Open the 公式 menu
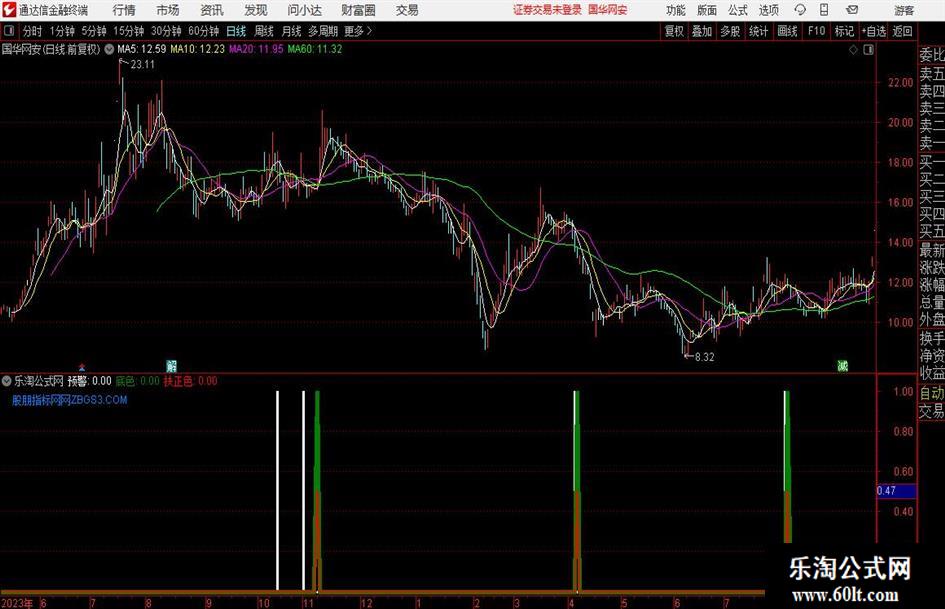 point(738,10)
